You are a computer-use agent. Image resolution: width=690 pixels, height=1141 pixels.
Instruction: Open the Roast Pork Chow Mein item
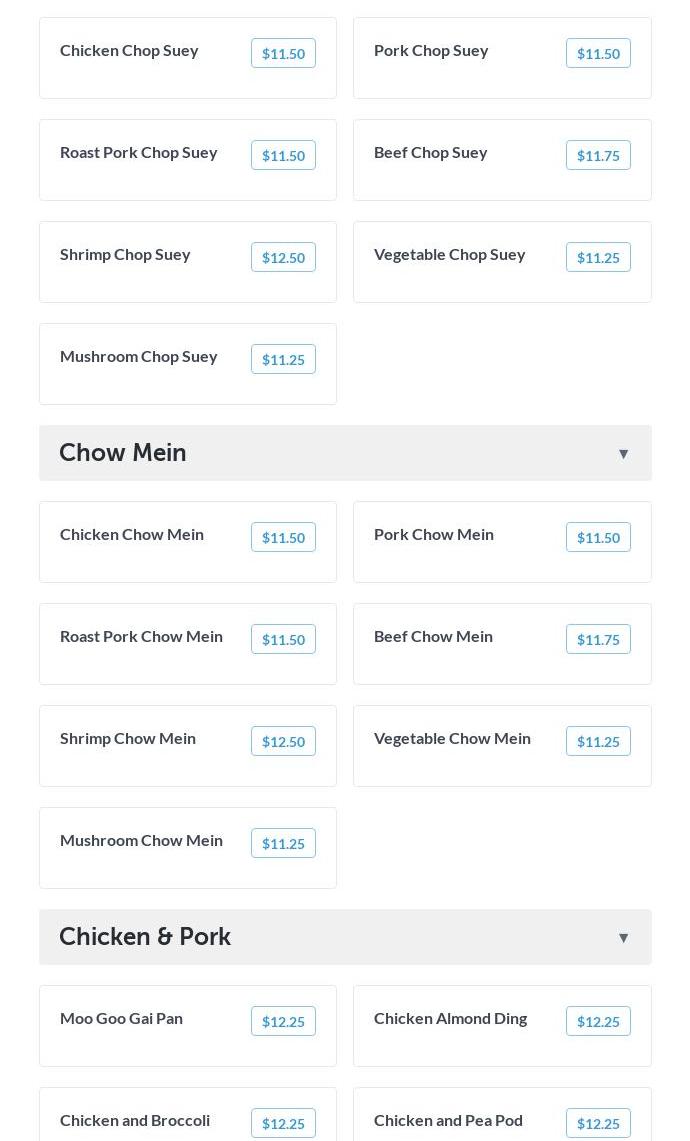pos(188,644)
